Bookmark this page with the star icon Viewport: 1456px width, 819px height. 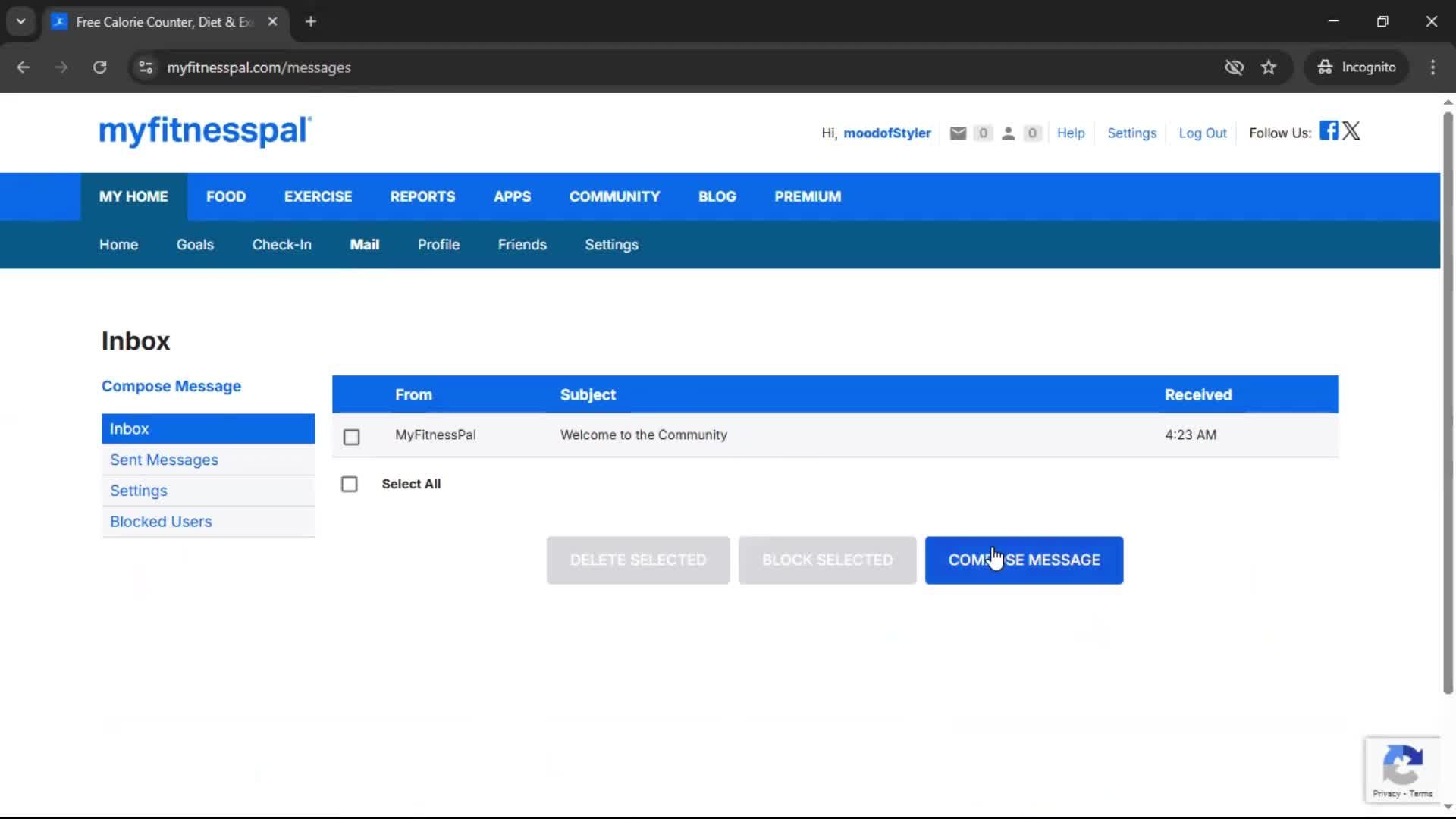coord(1269,67)
